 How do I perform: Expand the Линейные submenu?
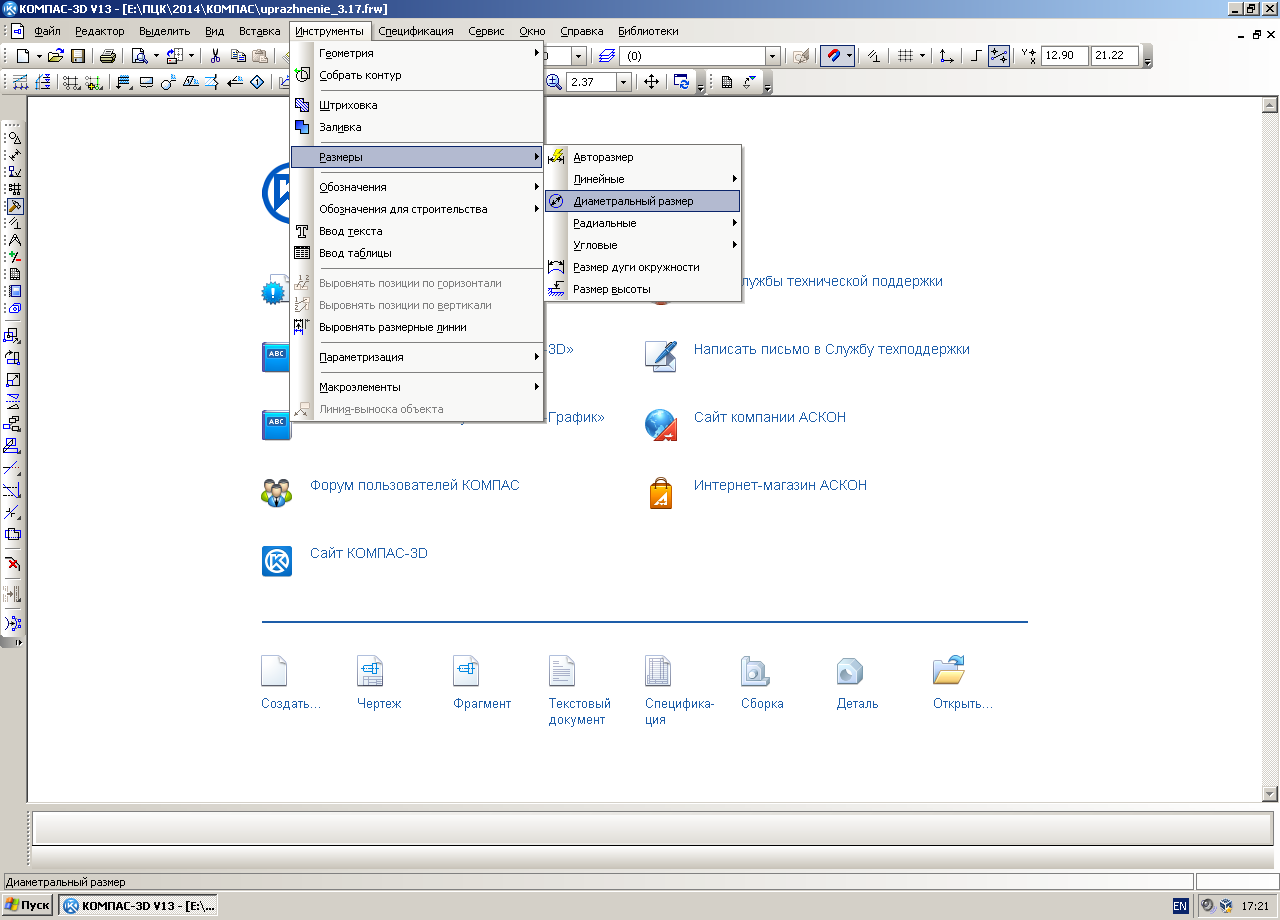click(x=643, y=179)
